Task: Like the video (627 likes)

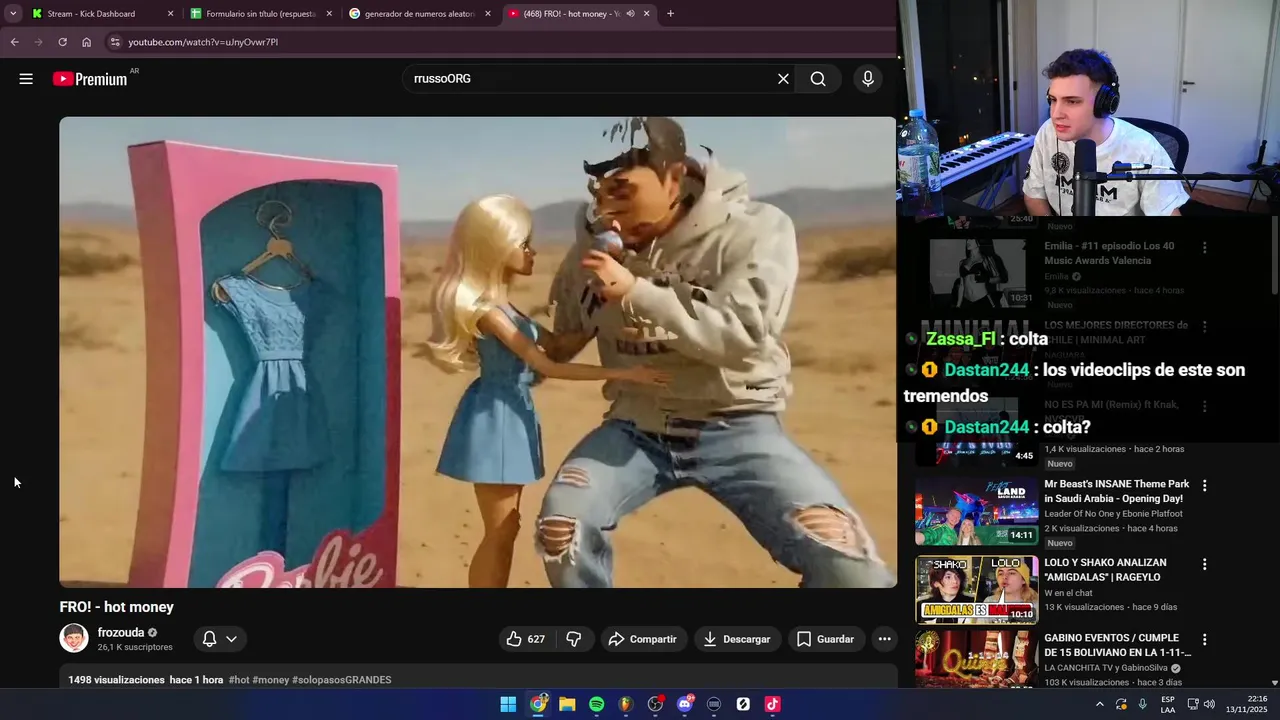Action: pyautogui.click(x=526, y=639)
